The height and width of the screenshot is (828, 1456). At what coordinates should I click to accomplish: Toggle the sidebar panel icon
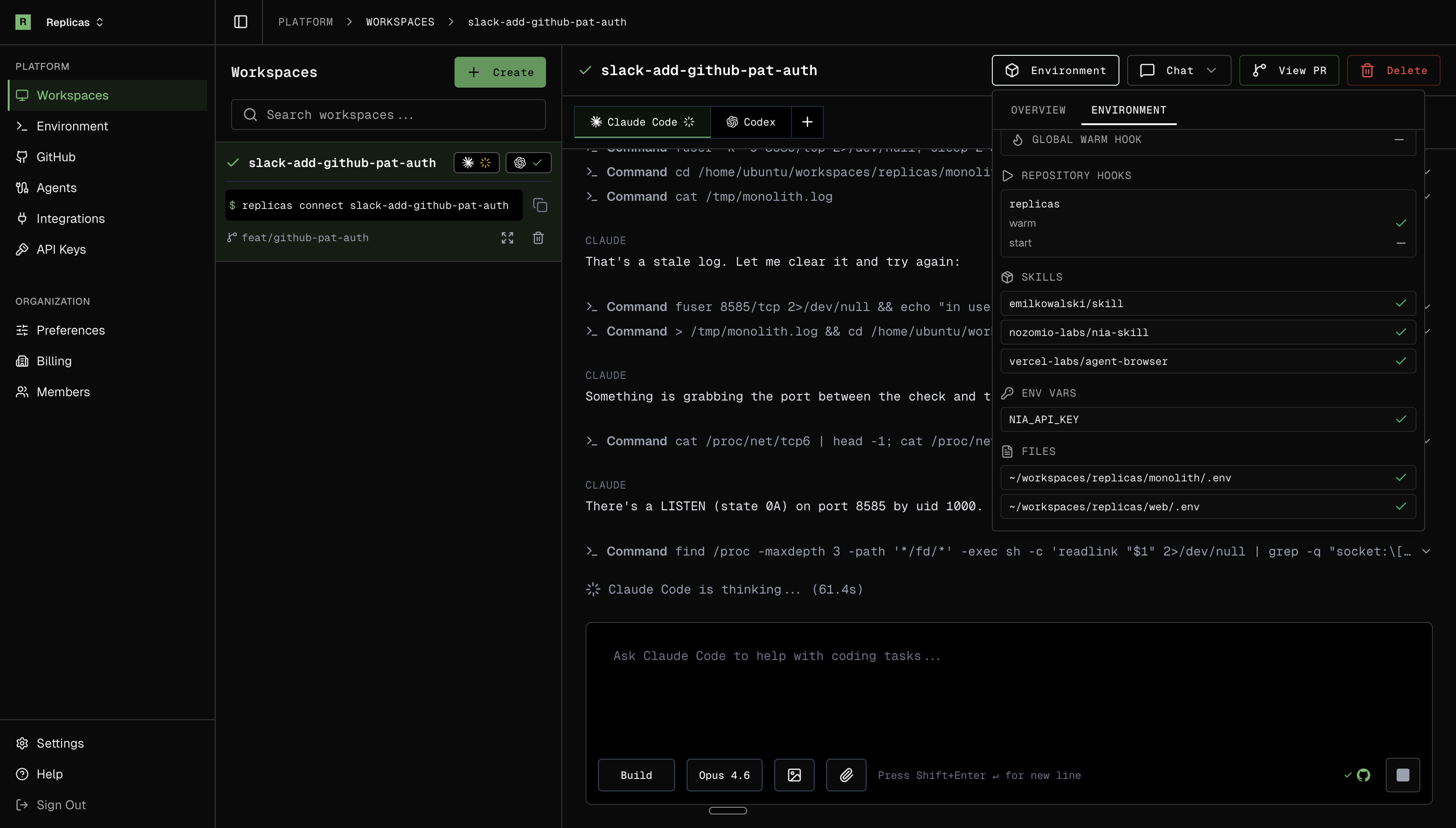241,22
